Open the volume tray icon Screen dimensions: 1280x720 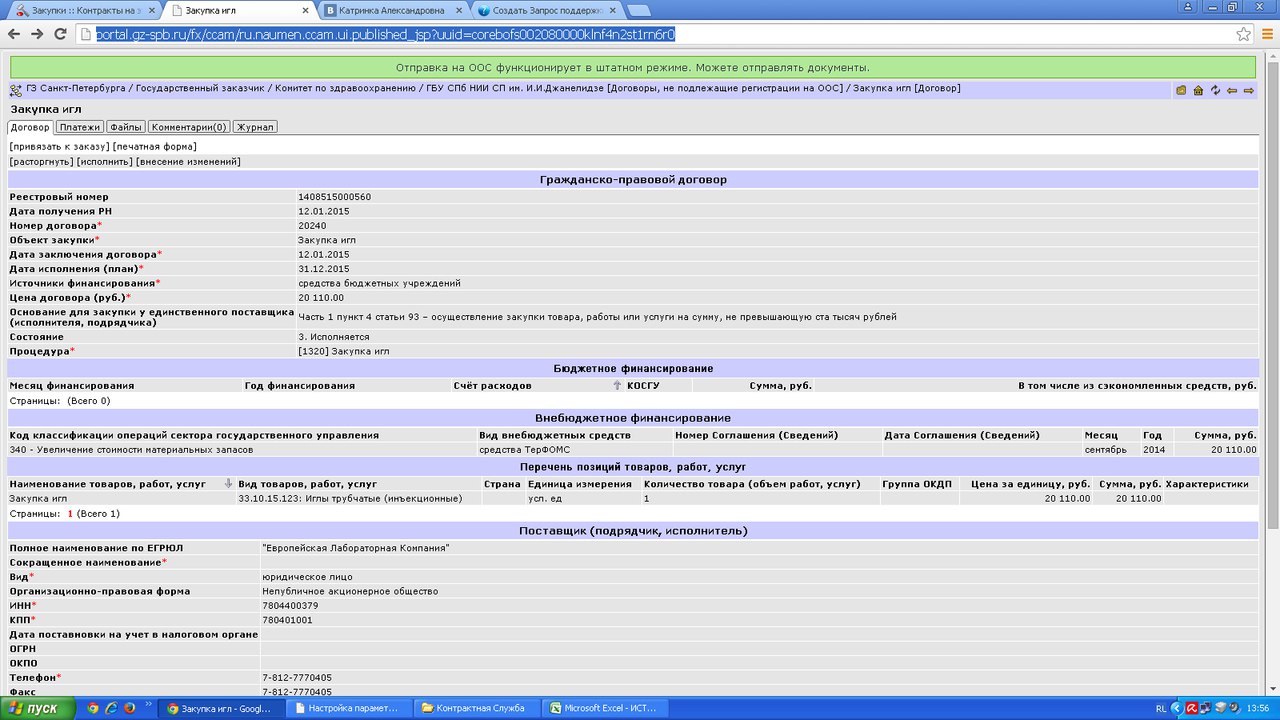point(1234,708)
